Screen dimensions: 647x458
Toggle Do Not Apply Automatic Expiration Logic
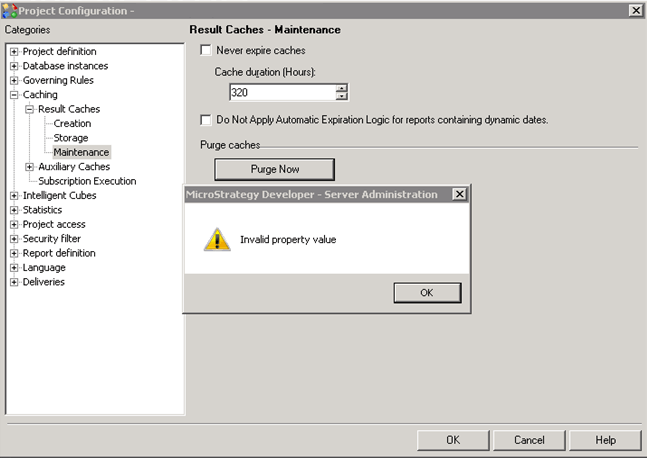click(207, 120)
